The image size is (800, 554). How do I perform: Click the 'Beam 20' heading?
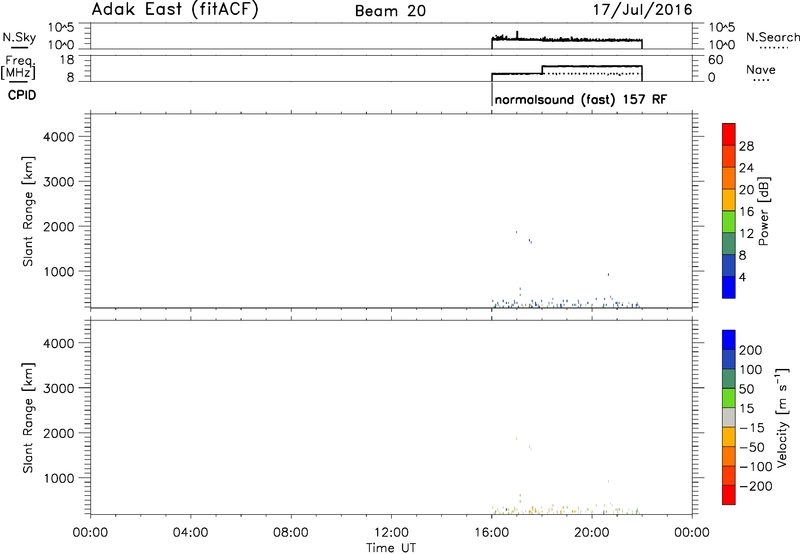[390, 11]
